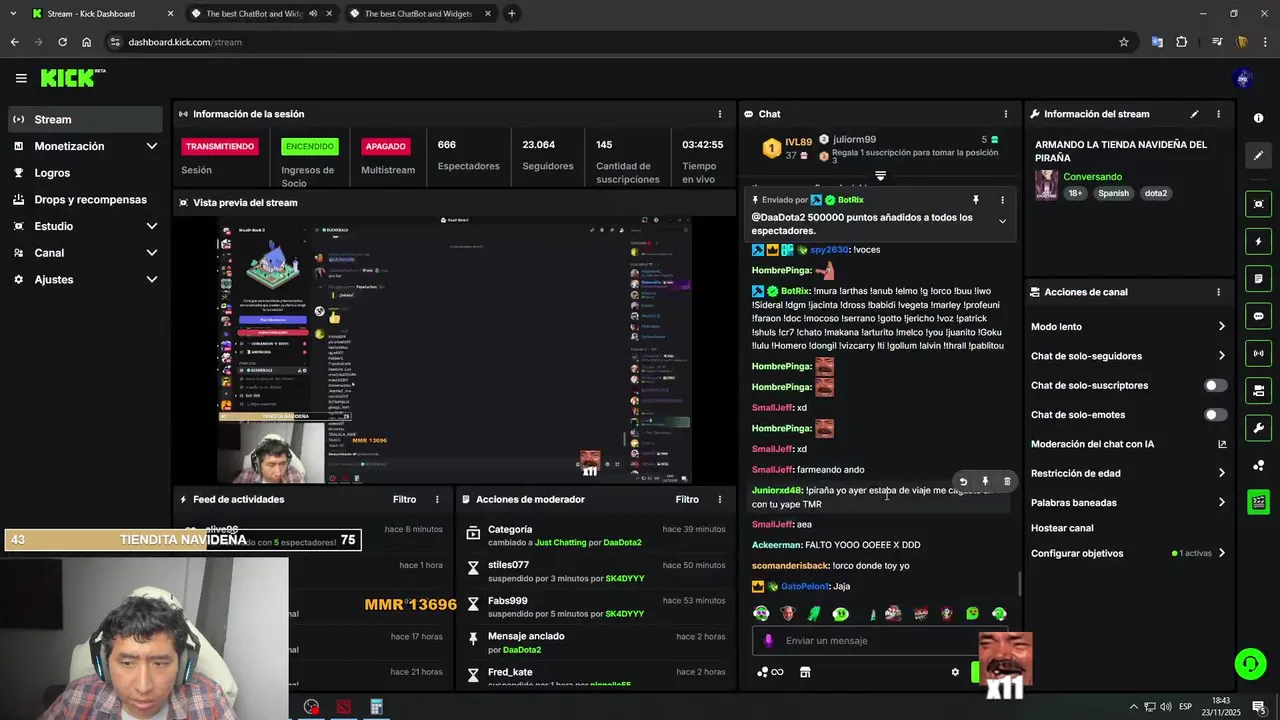Pin the hovered Juniorxd48 chat message
This screenshot has width=1280, height=720.
pos(985,481)
